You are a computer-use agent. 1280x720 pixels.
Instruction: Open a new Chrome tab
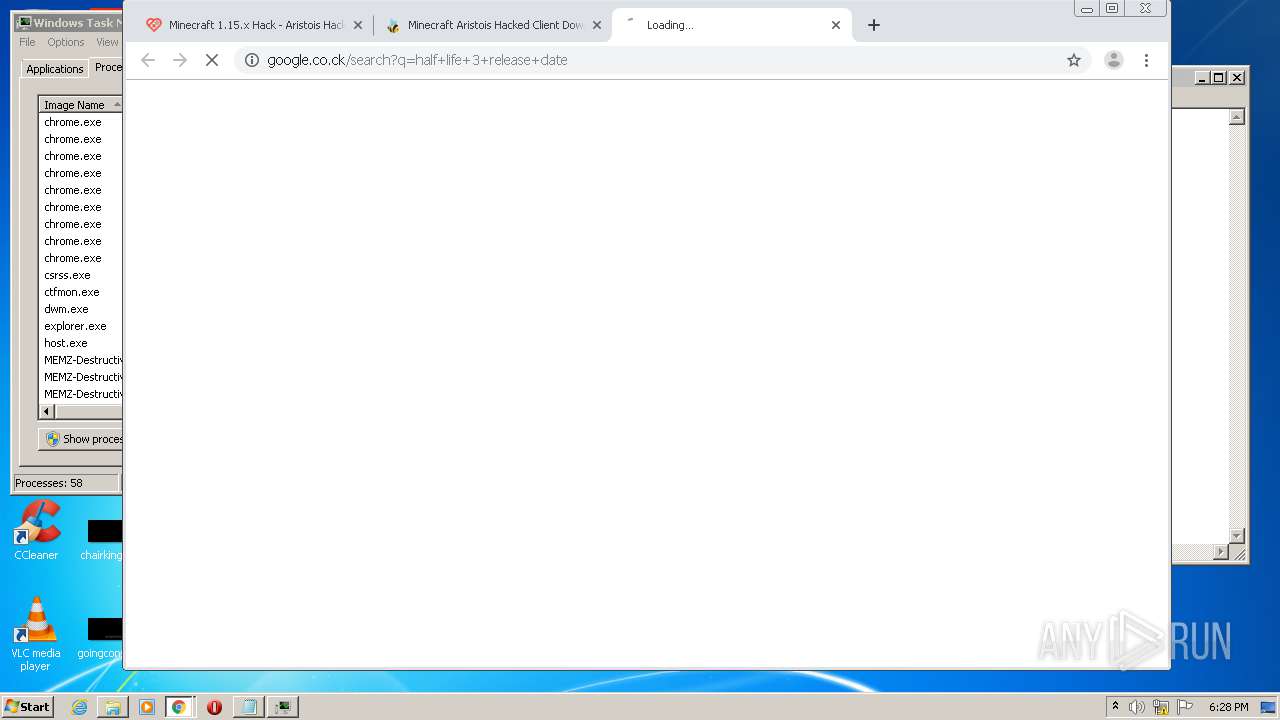[x=874, y=25]
